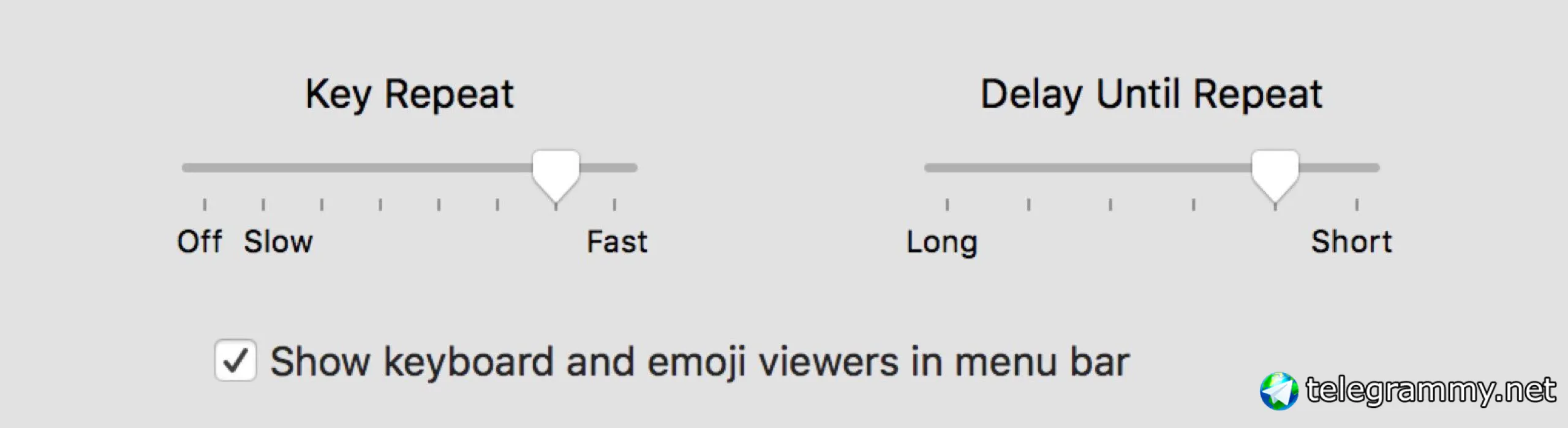This screenshot has width=1568, height=428.
Task: Open the telegrammy.net watermark link
Action: (1430, 391)
